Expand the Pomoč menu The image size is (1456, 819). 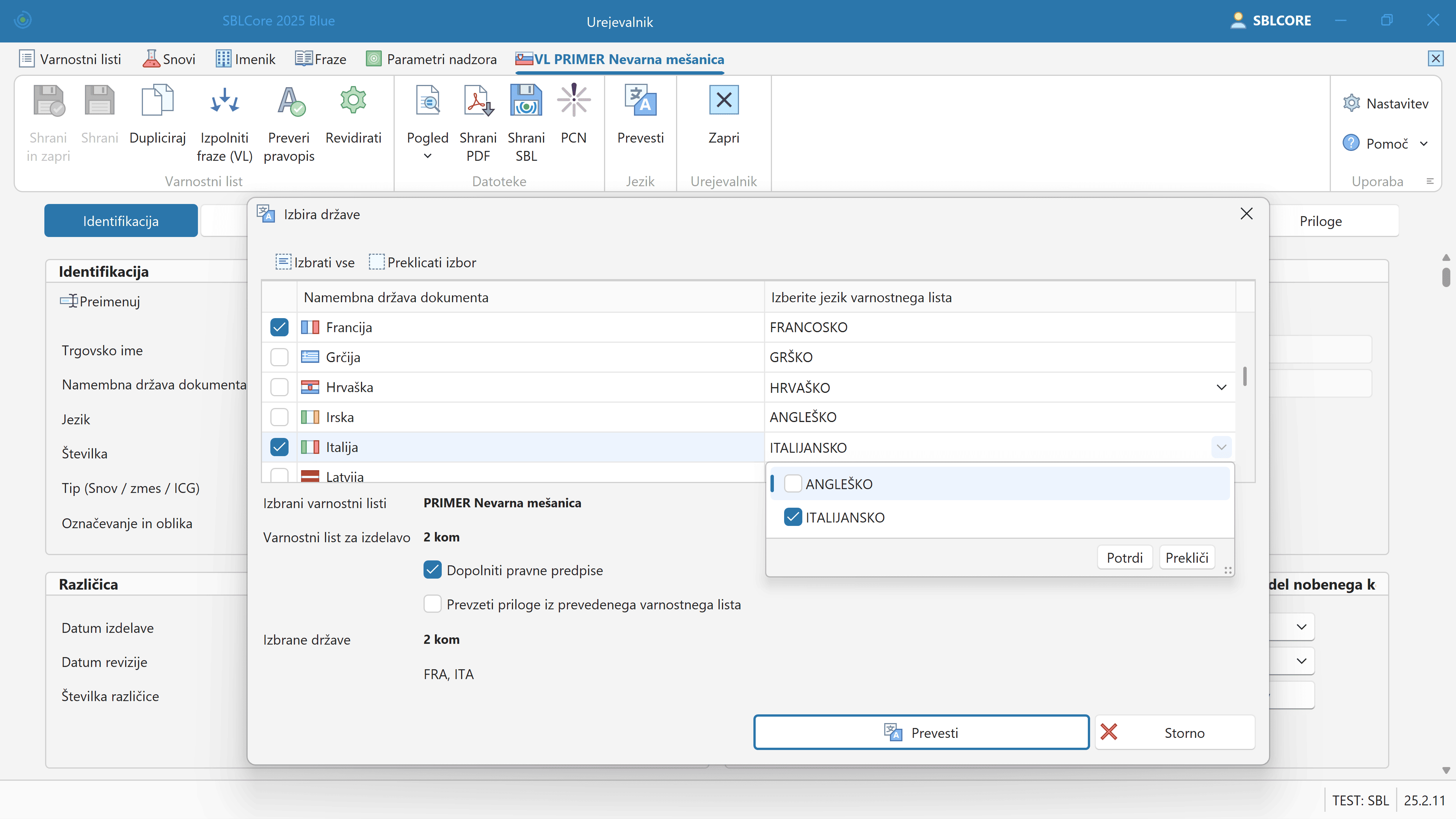1424,144
